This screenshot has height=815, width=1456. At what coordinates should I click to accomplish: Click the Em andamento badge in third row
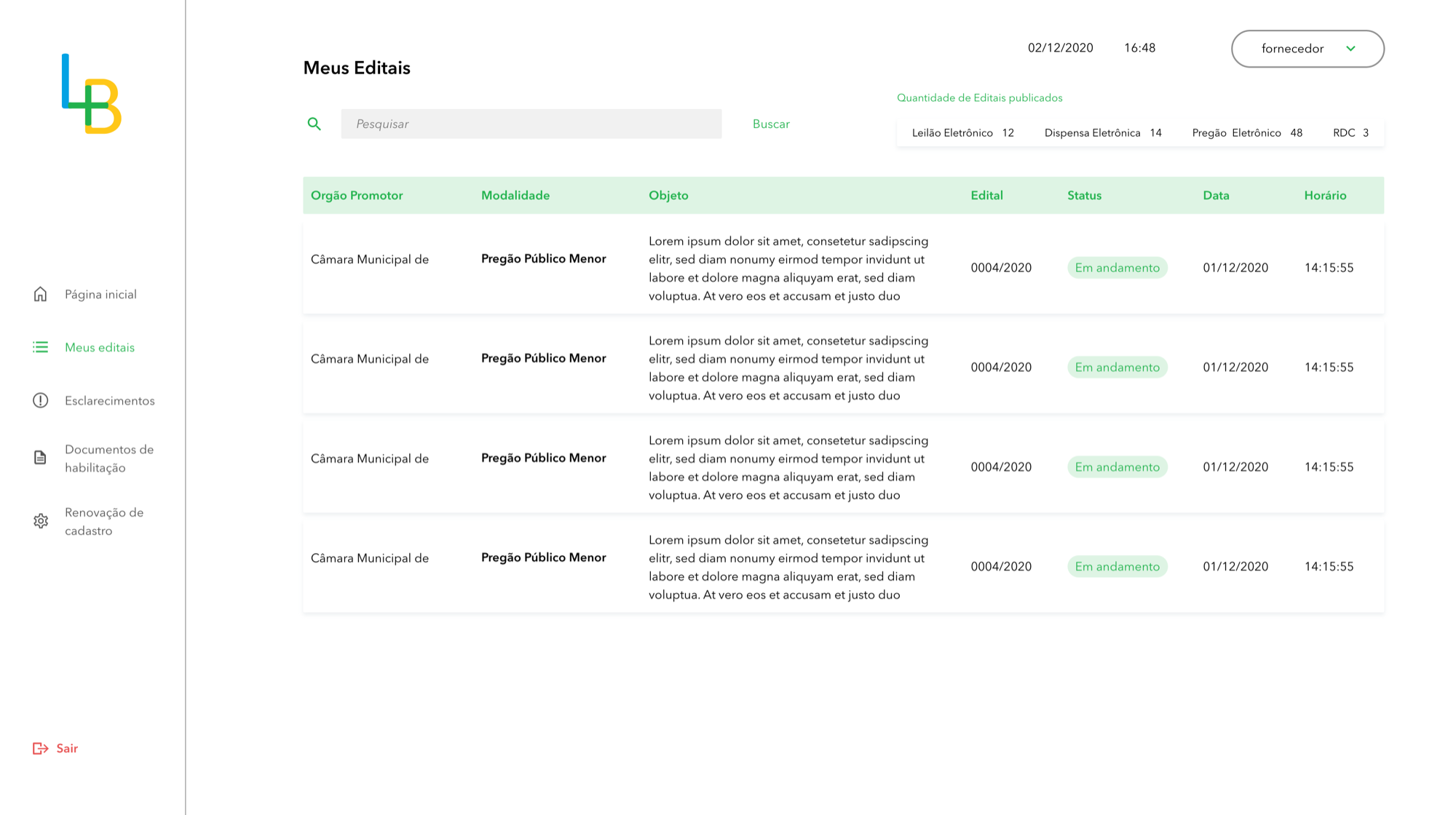(1117, 467)
